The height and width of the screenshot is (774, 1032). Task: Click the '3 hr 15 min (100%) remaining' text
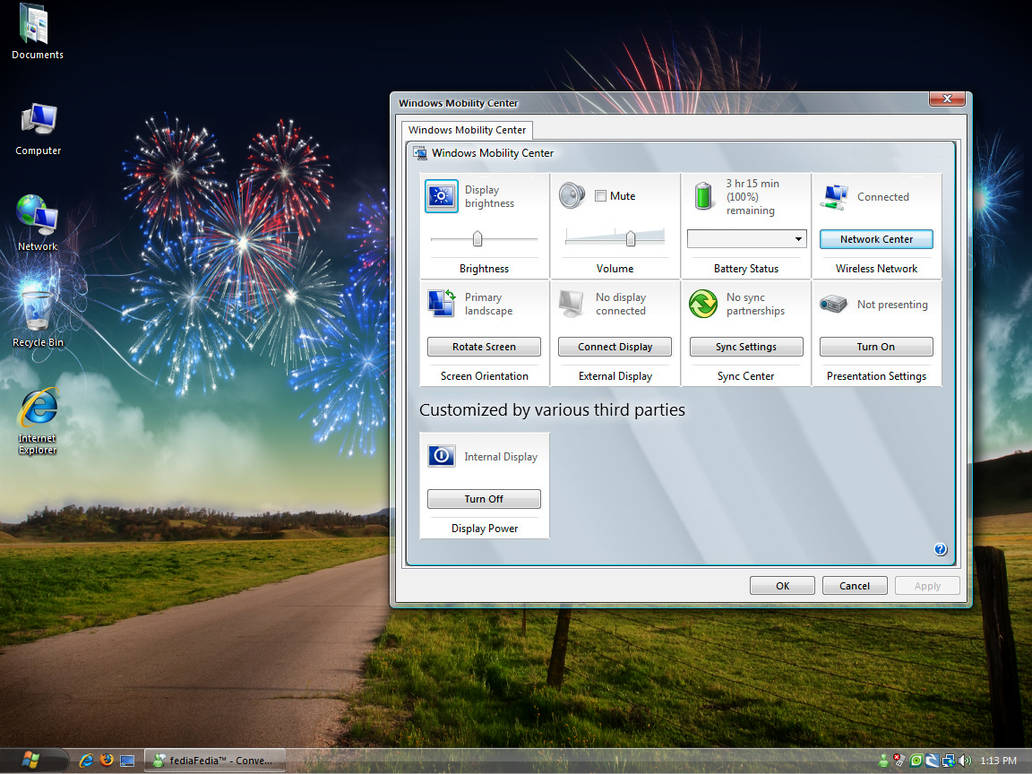pos(752,197)
